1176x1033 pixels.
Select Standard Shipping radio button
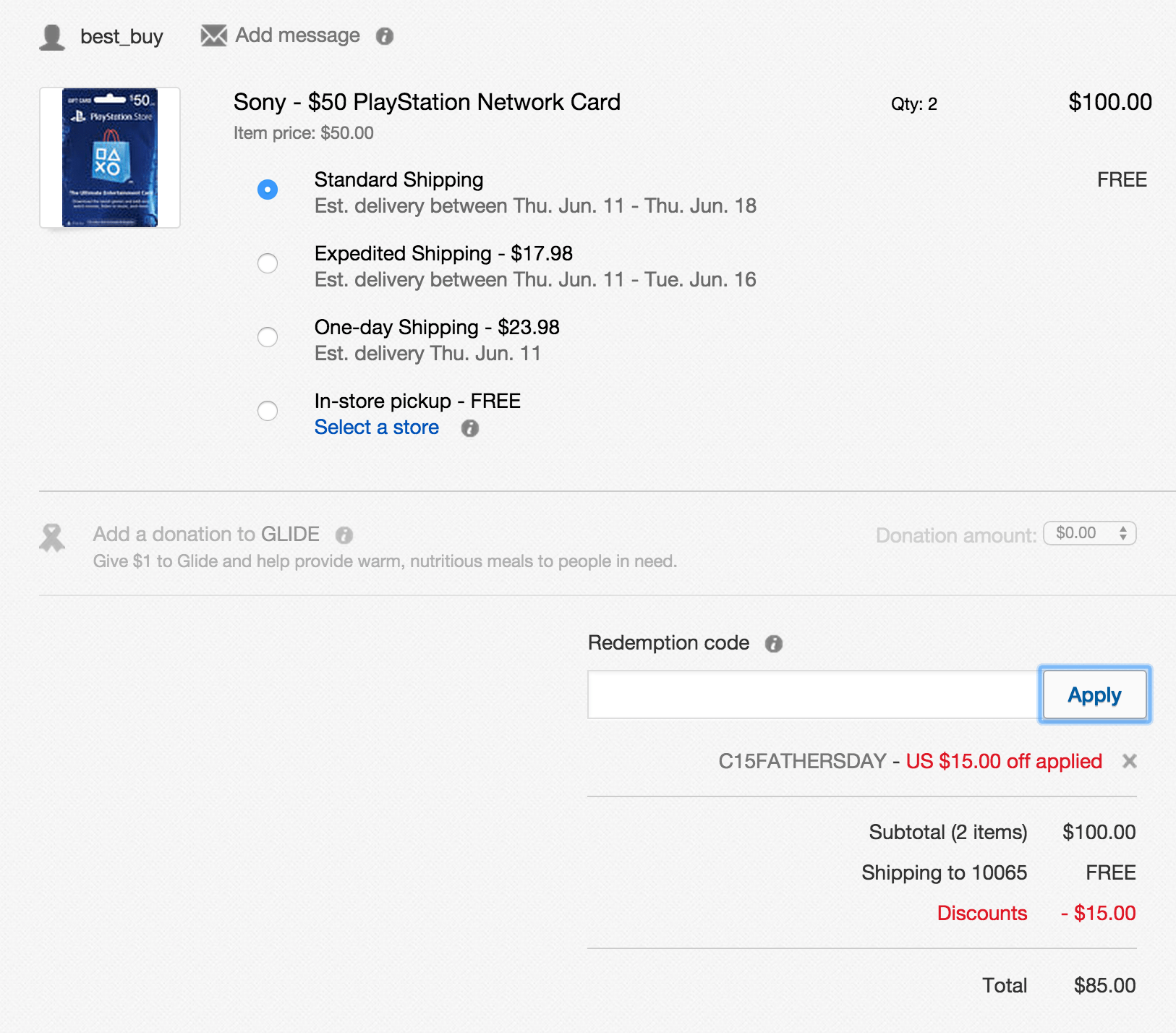[x=268, y=190]
